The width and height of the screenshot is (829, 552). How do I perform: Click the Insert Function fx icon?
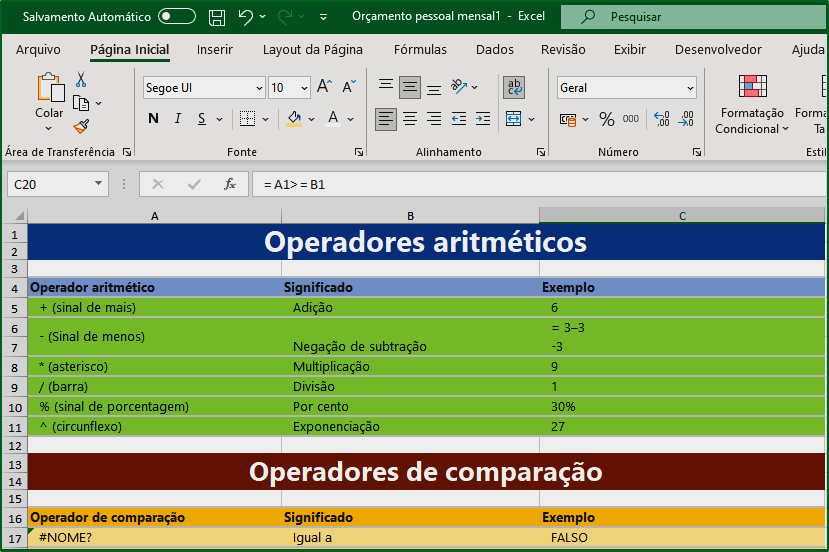coord(229,184)
